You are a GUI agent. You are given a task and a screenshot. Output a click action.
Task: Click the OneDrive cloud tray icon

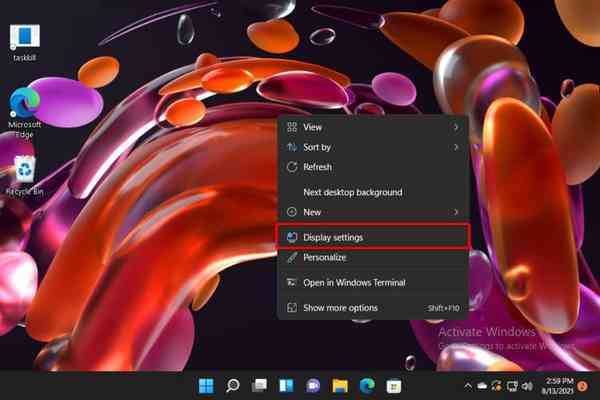tap(482, 386)
